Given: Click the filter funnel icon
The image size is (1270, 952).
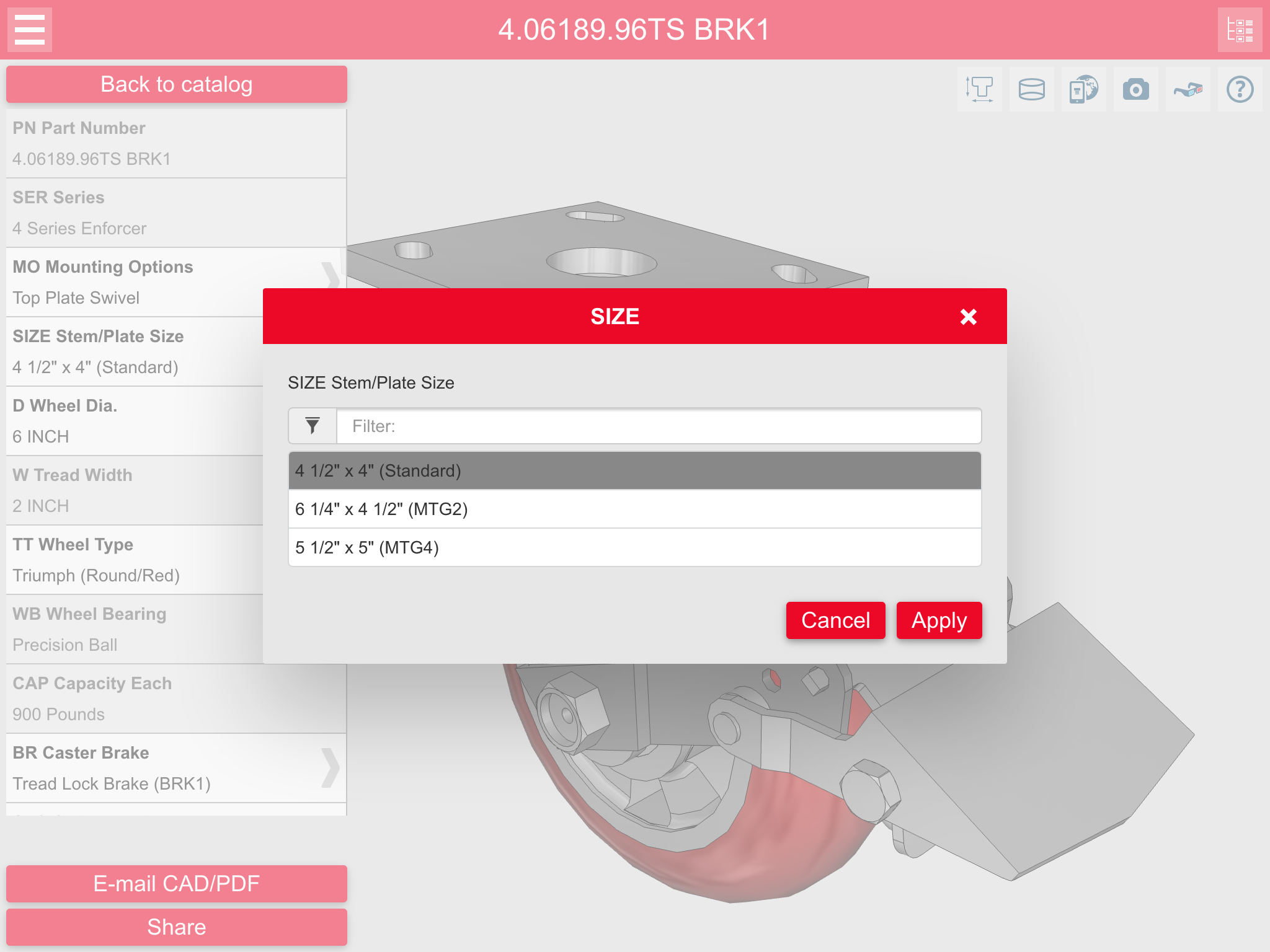Looking at the screenshot, I should click(313, 426).
